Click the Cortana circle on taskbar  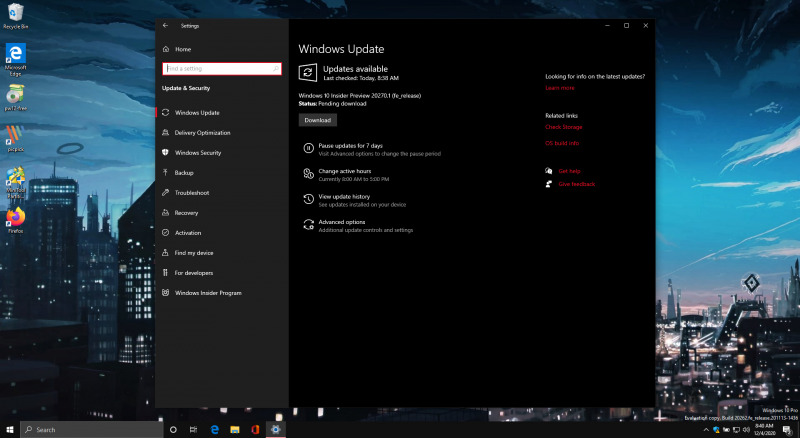click(x=173, y=430)
